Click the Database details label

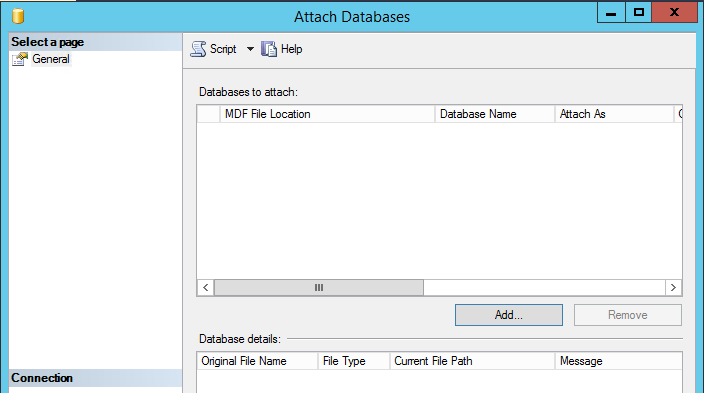coord(240,339)
